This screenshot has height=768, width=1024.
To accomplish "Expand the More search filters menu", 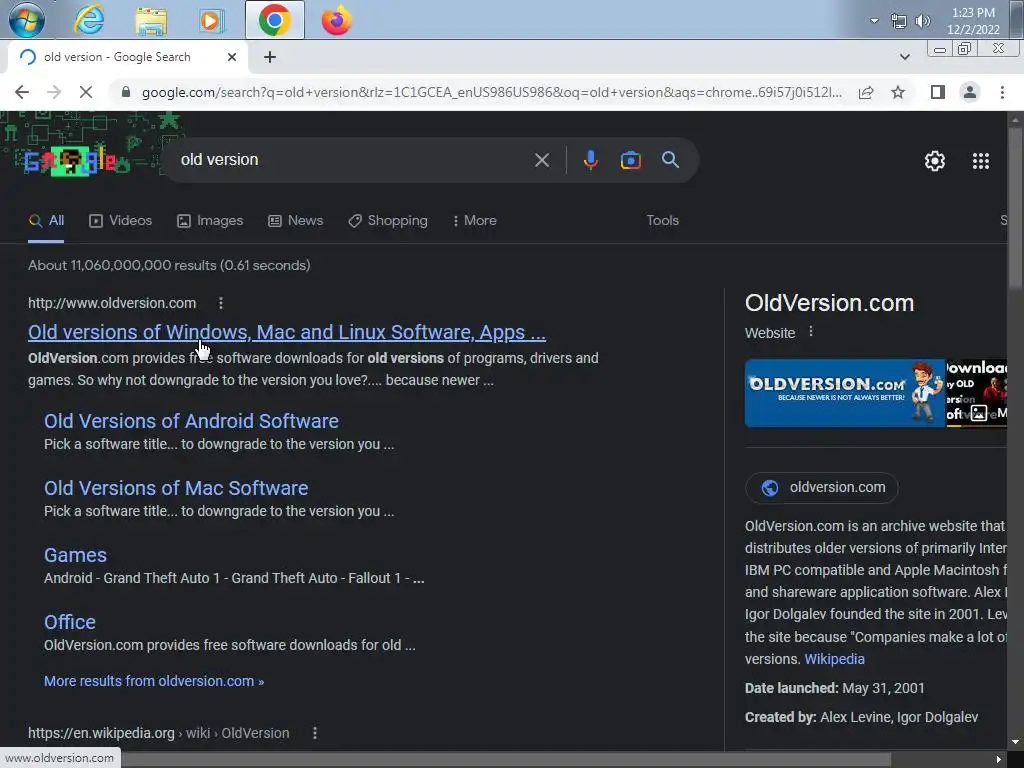I will (x=475, y=221).
